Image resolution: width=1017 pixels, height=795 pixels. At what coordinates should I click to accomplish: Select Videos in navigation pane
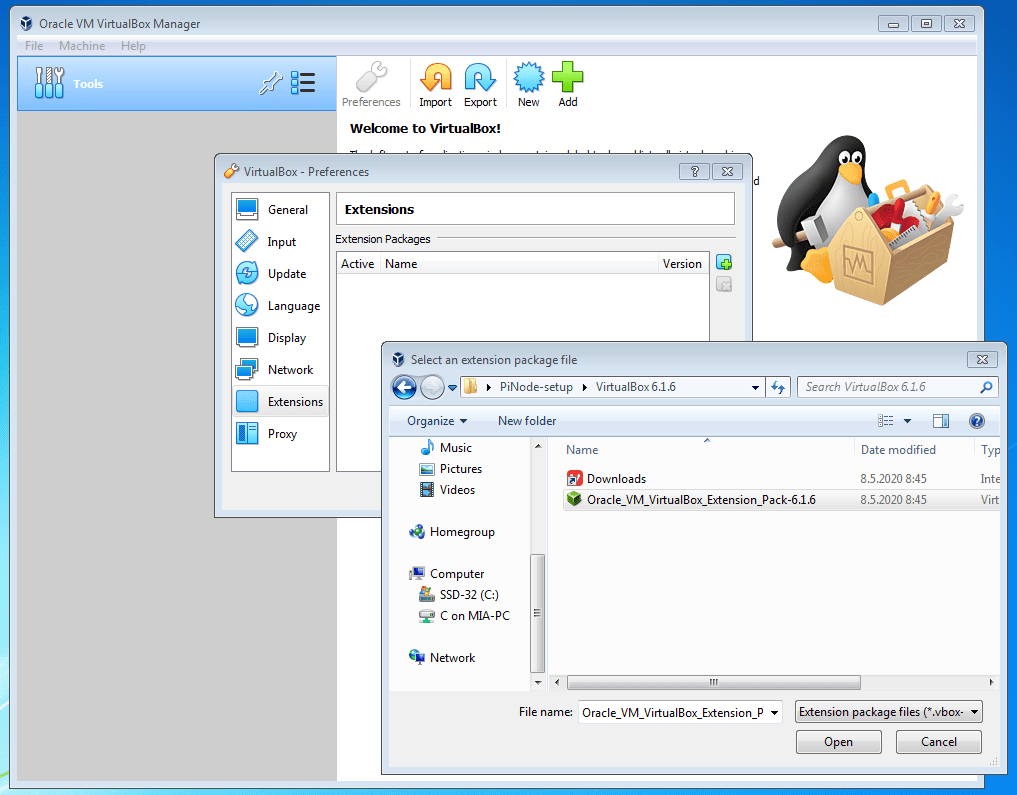coord(448,490)
